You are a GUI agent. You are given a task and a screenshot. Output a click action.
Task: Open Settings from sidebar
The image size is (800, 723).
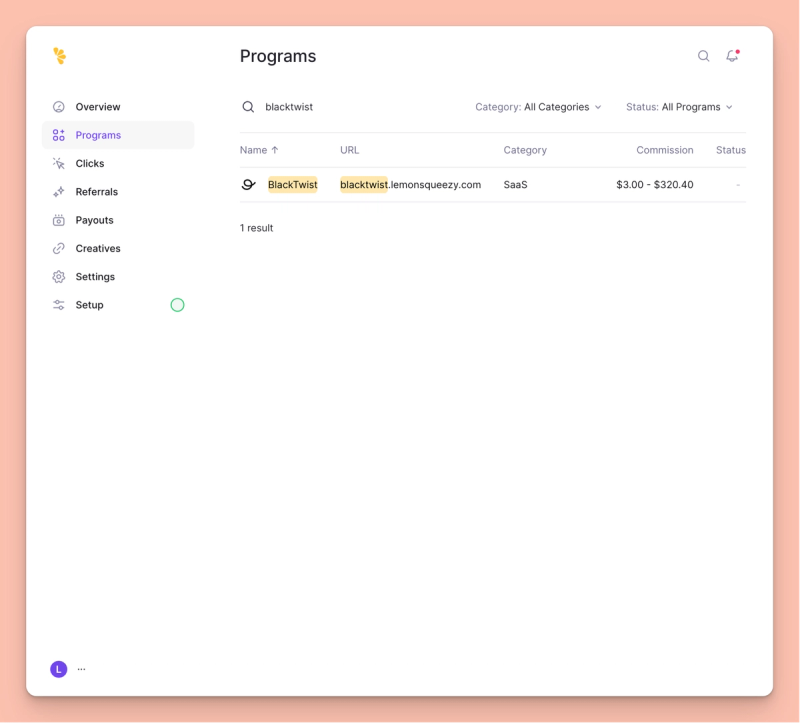(x=118, y=277)
